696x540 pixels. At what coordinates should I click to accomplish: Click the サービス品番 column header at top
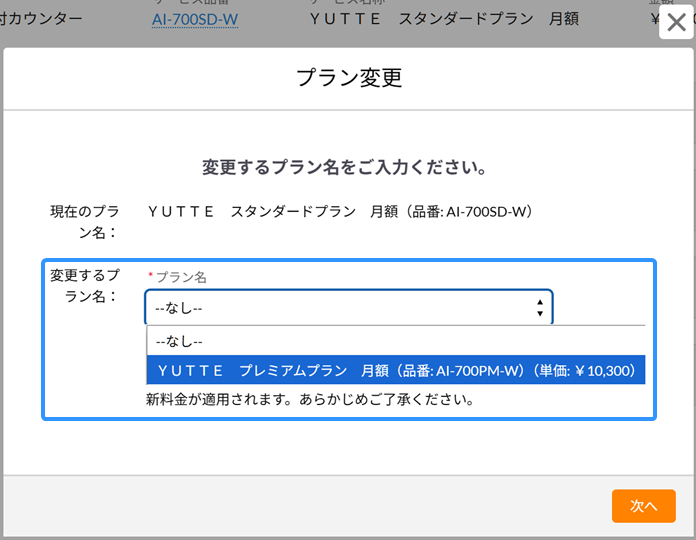click(x=195, y=3)
